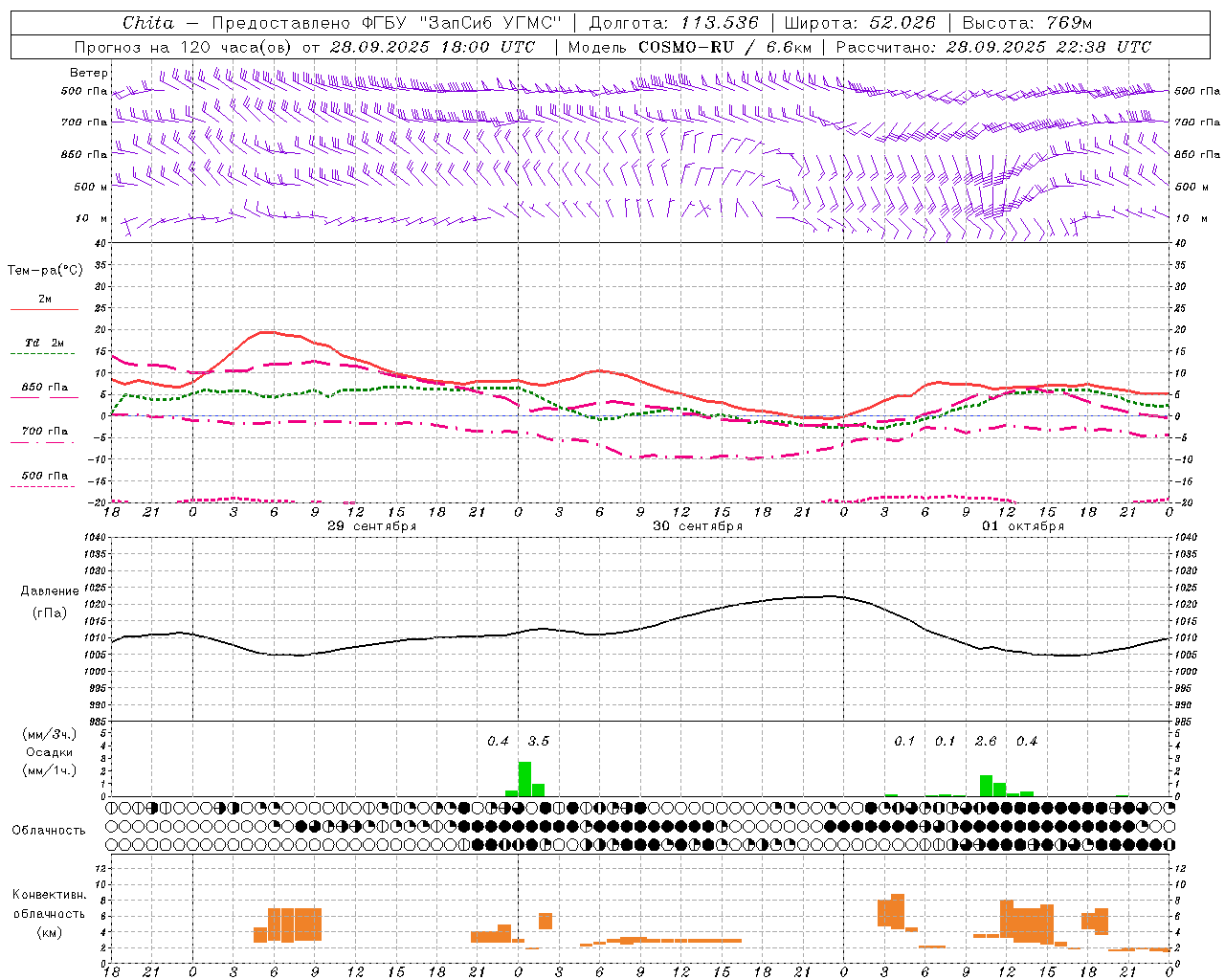The width and height of the screenshot is (1225, 980).
Task: Select the text 'Широта: 52.026'
Action: (x=859, y=23)
